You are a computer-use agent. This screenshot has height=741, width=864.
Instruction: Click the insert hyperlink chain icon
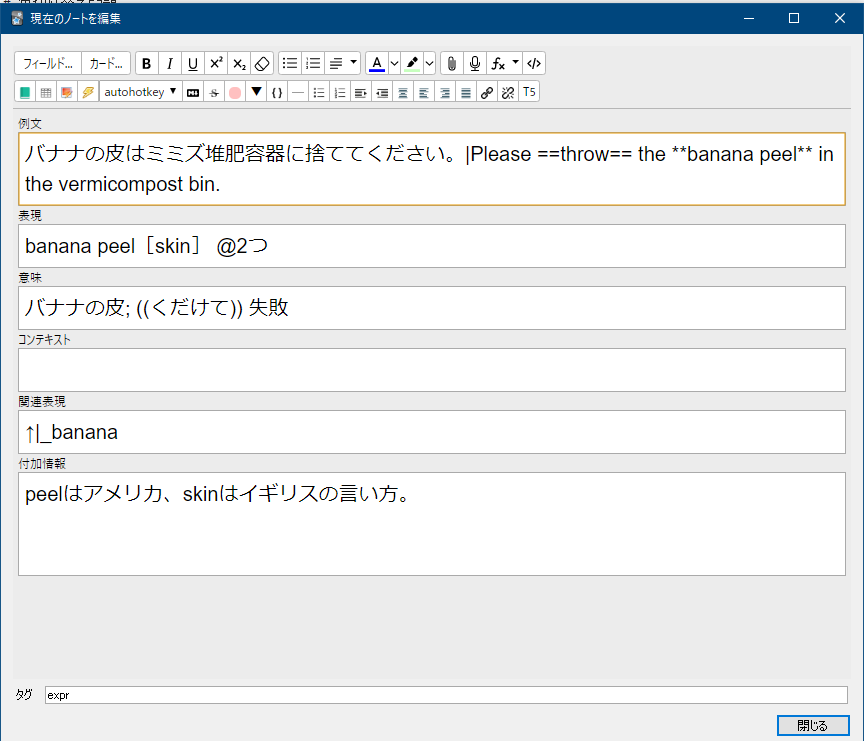(487, 92)
